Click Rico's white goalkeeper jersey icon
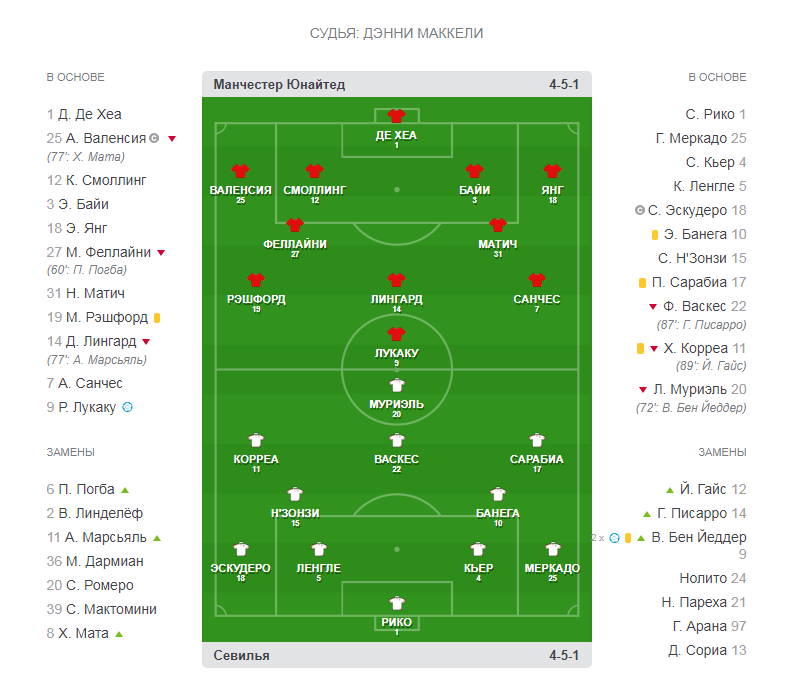 coord(396,602)
